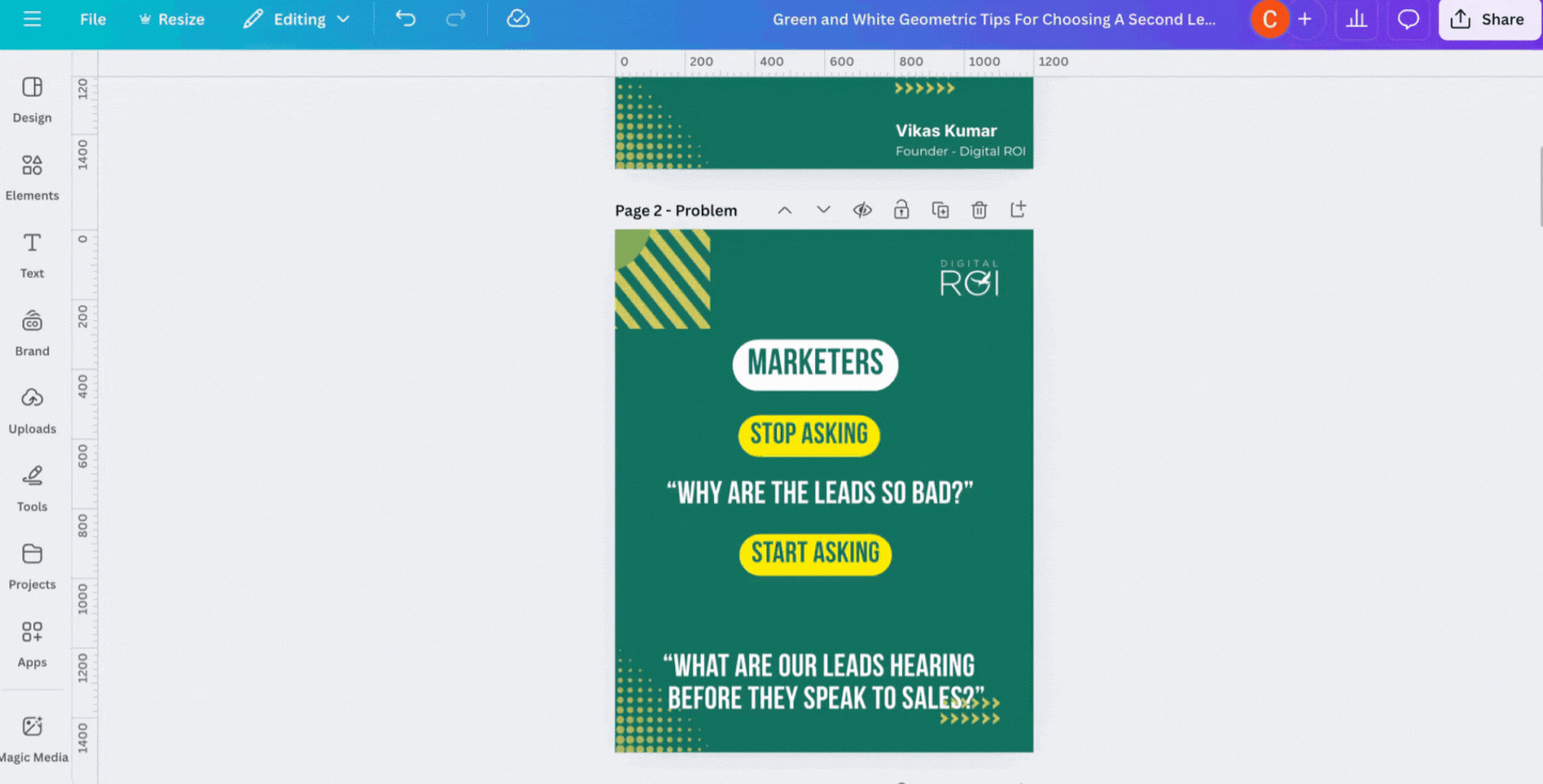1543x784 pixels.
Task: Select yellow arrows on the top page
Action: [924, 88]
